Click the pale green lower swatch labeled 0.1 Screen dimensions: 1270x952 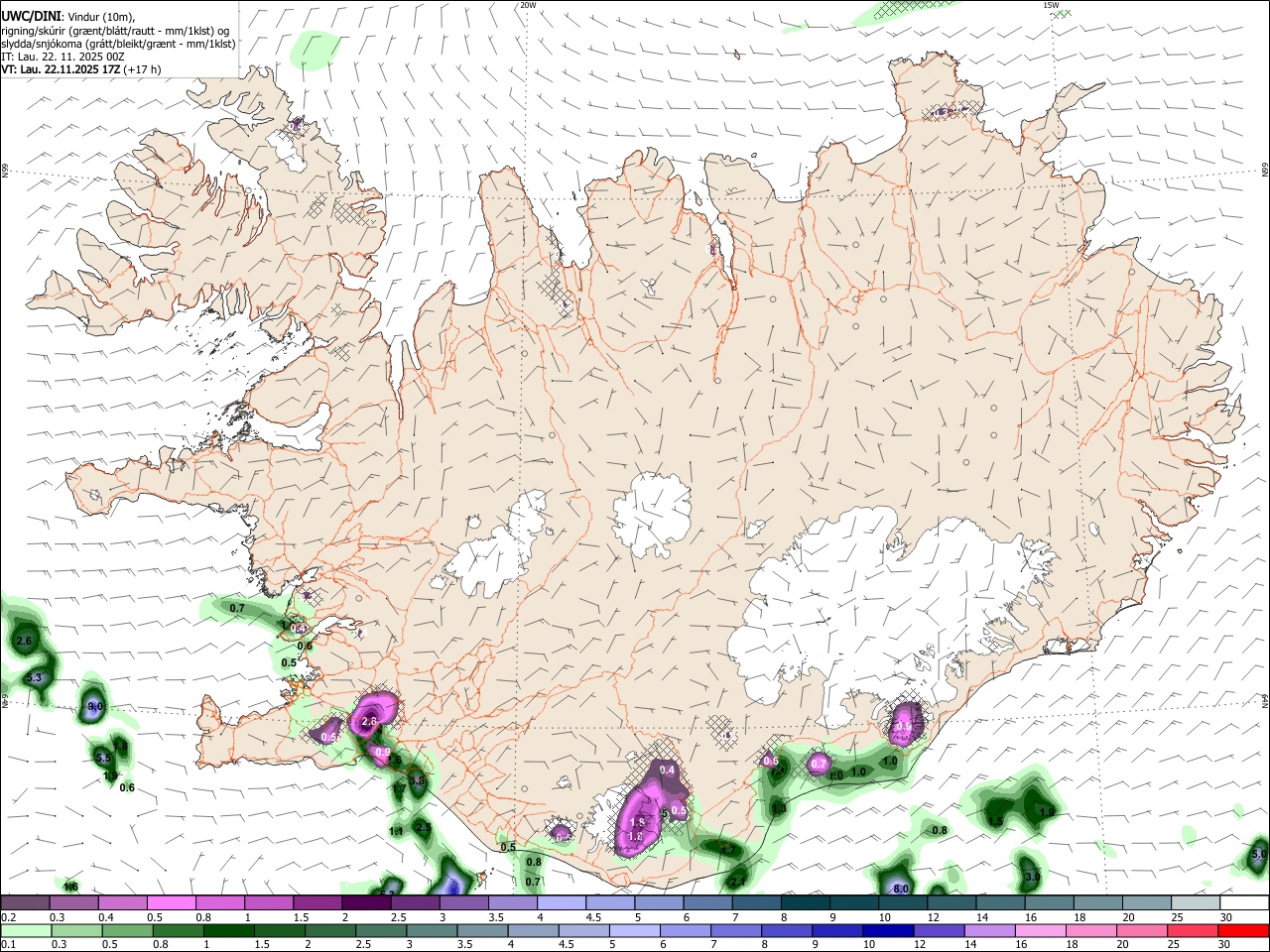coord(27,930)
